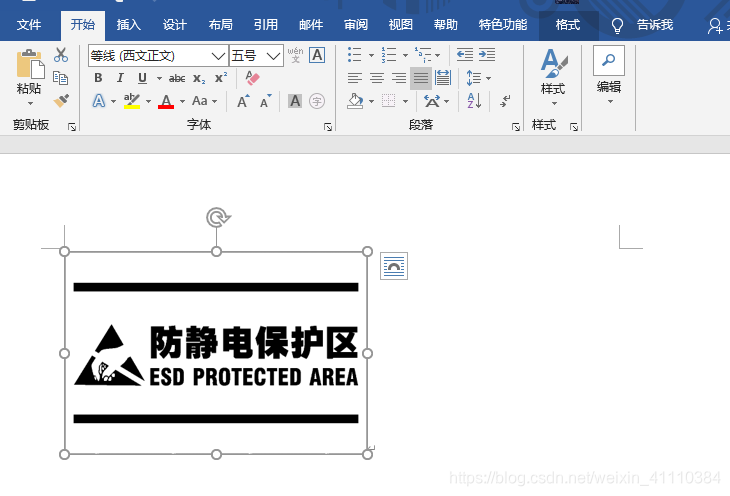Switch to the 布局 layout tab
Image resolution: width=730 pixels, height=496 pixels.
click(x=221, y=24)
